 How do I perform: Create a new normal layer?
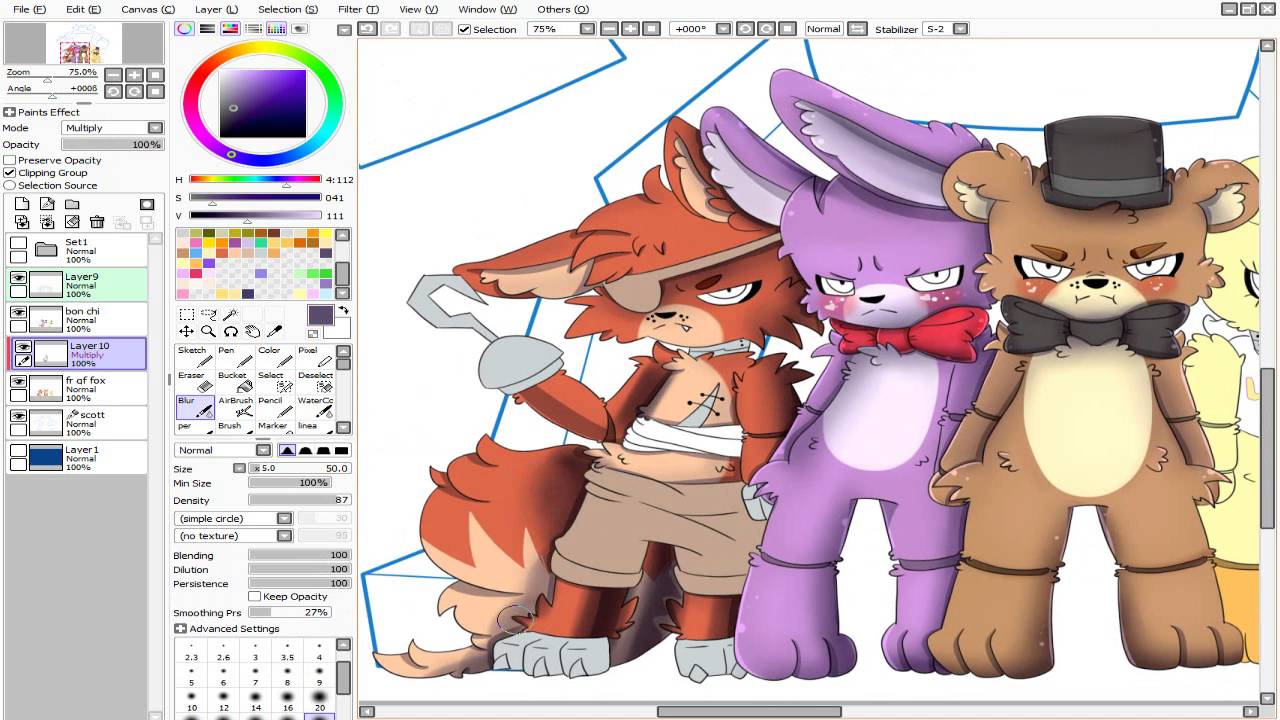coord(22,204)
